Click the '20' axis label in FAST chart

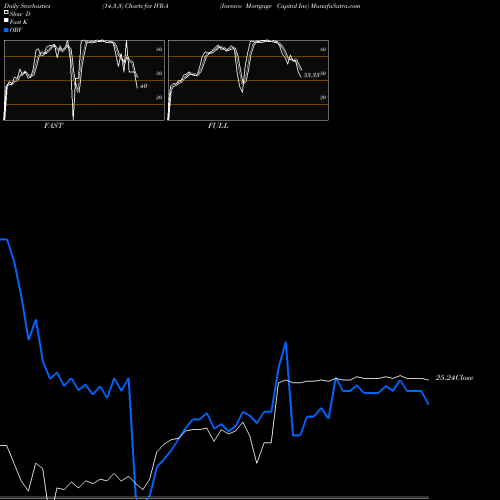(x=159, y=97)
